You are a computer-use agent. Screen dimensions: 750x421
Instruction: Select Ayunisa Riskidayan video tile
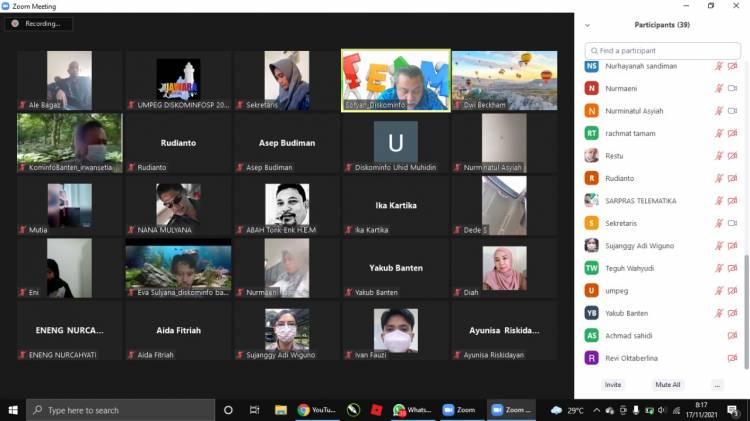coord(504,331)
